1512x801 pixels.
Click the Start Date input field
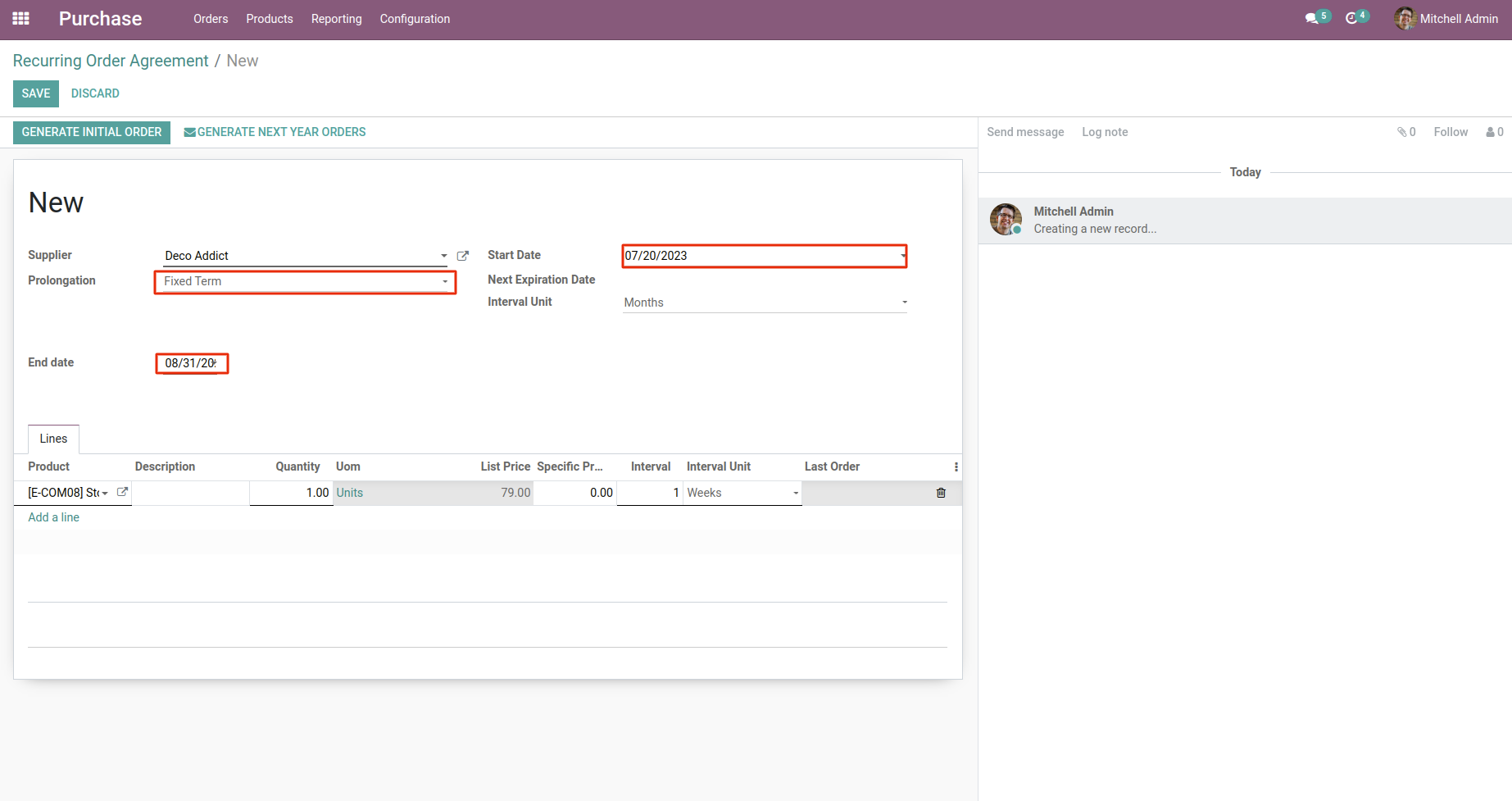click(x=758, y=256)
